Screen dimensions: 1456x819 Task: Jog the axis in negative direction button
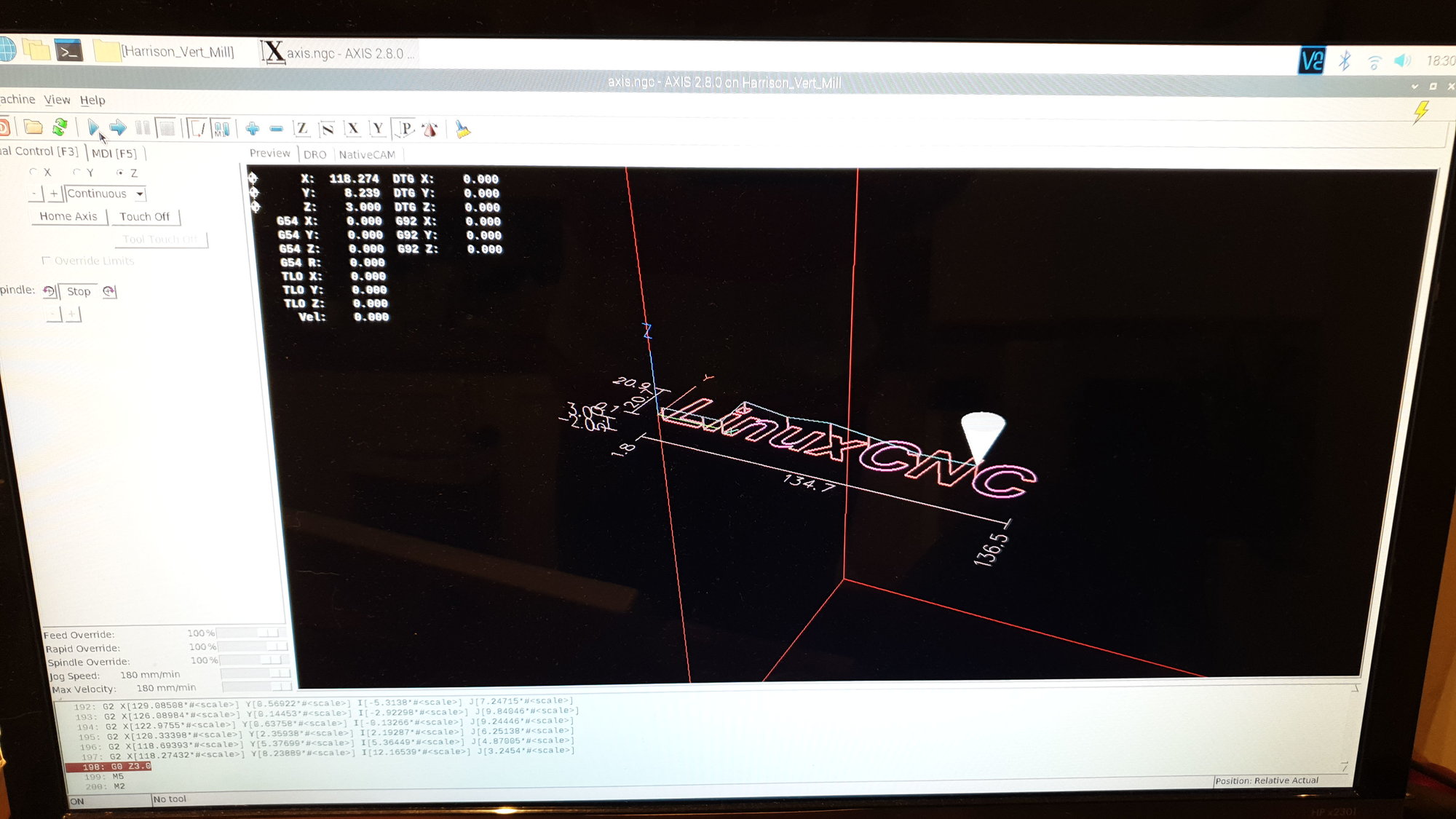[34, 193]
